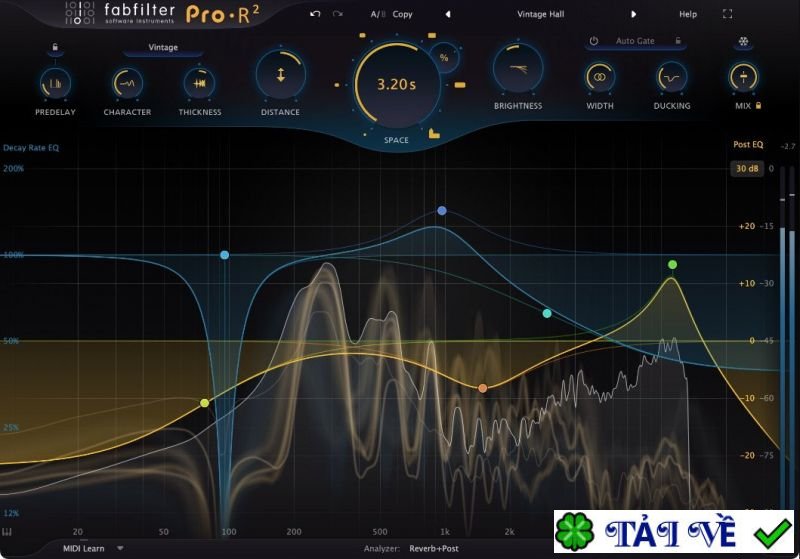Go to next preset with right arrow
Viewport: 800px width, 559px height.
633,14
